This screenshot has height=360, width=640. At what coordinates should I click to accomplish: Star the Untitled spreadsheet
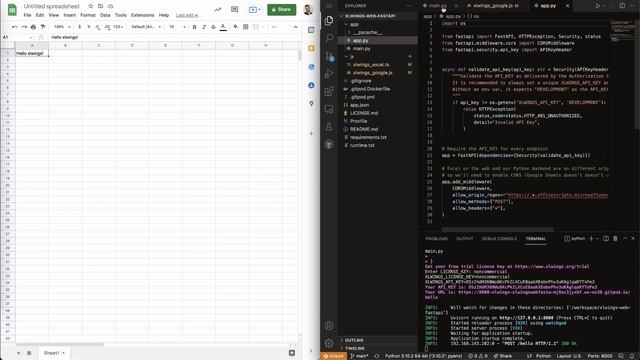coord(91,6)
